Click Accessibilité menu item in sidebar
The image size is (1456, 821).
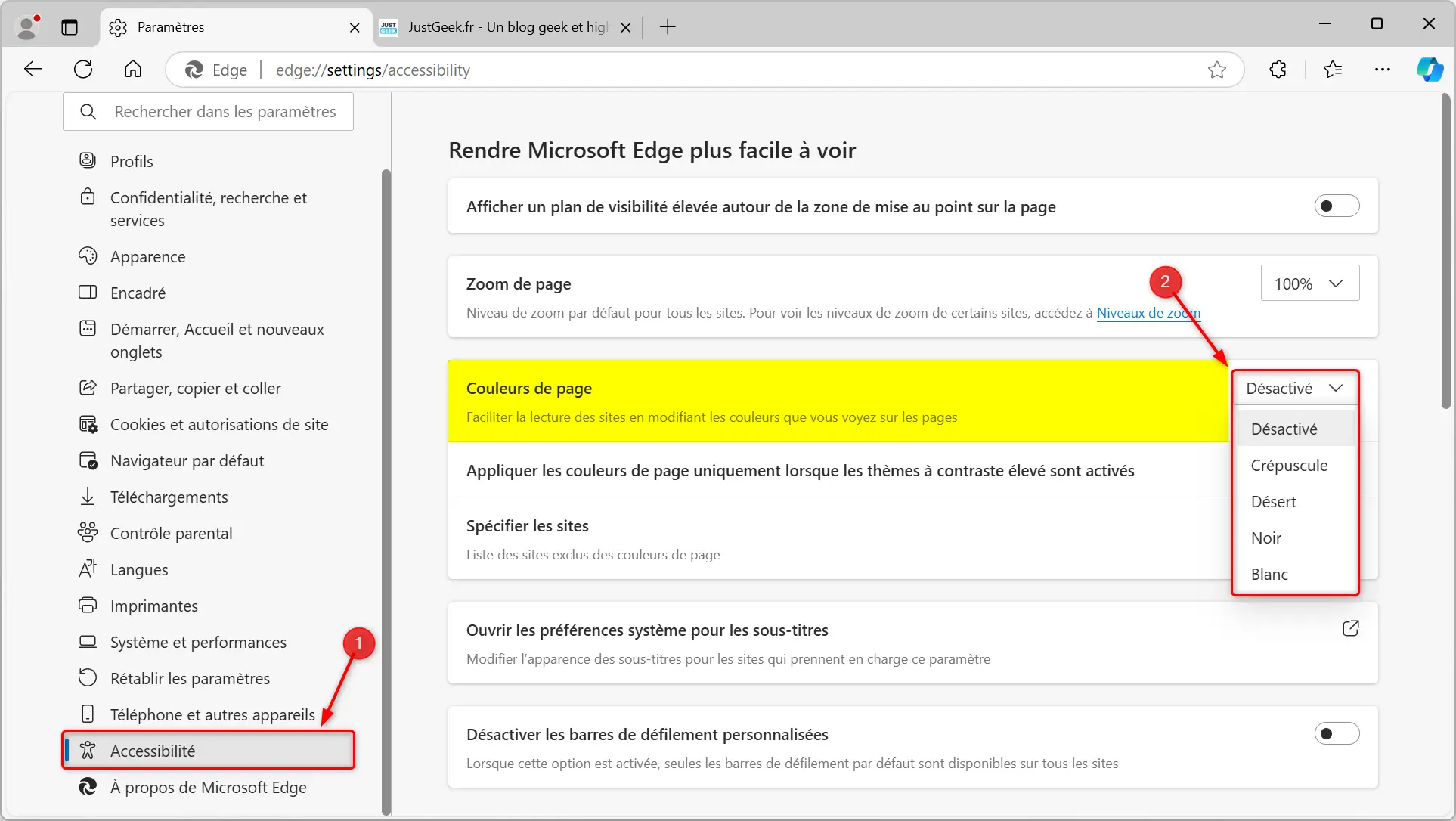(153, 751)
